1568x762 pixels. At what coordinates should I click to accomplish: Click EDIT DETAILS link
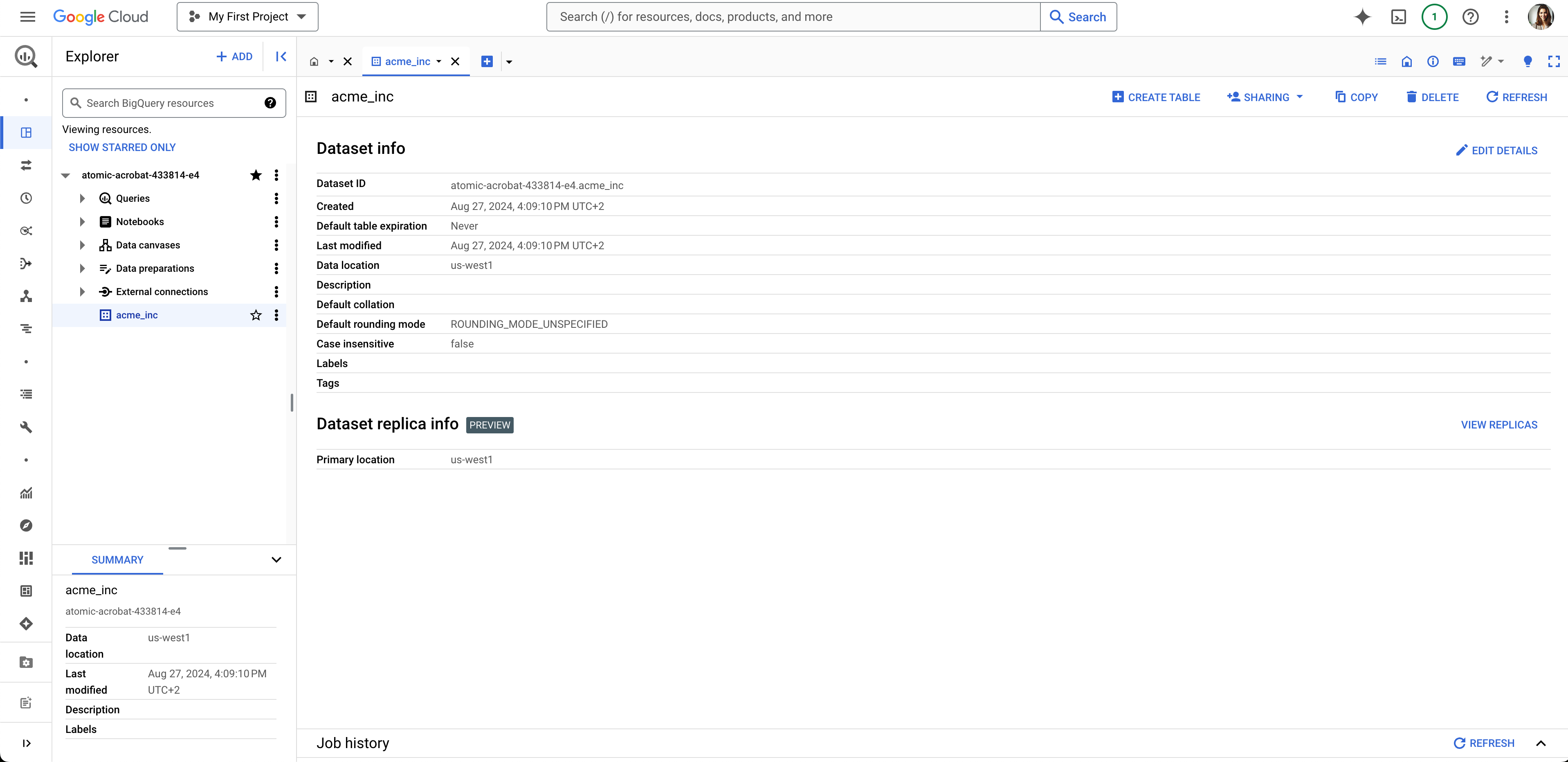tap(1497, 151)
